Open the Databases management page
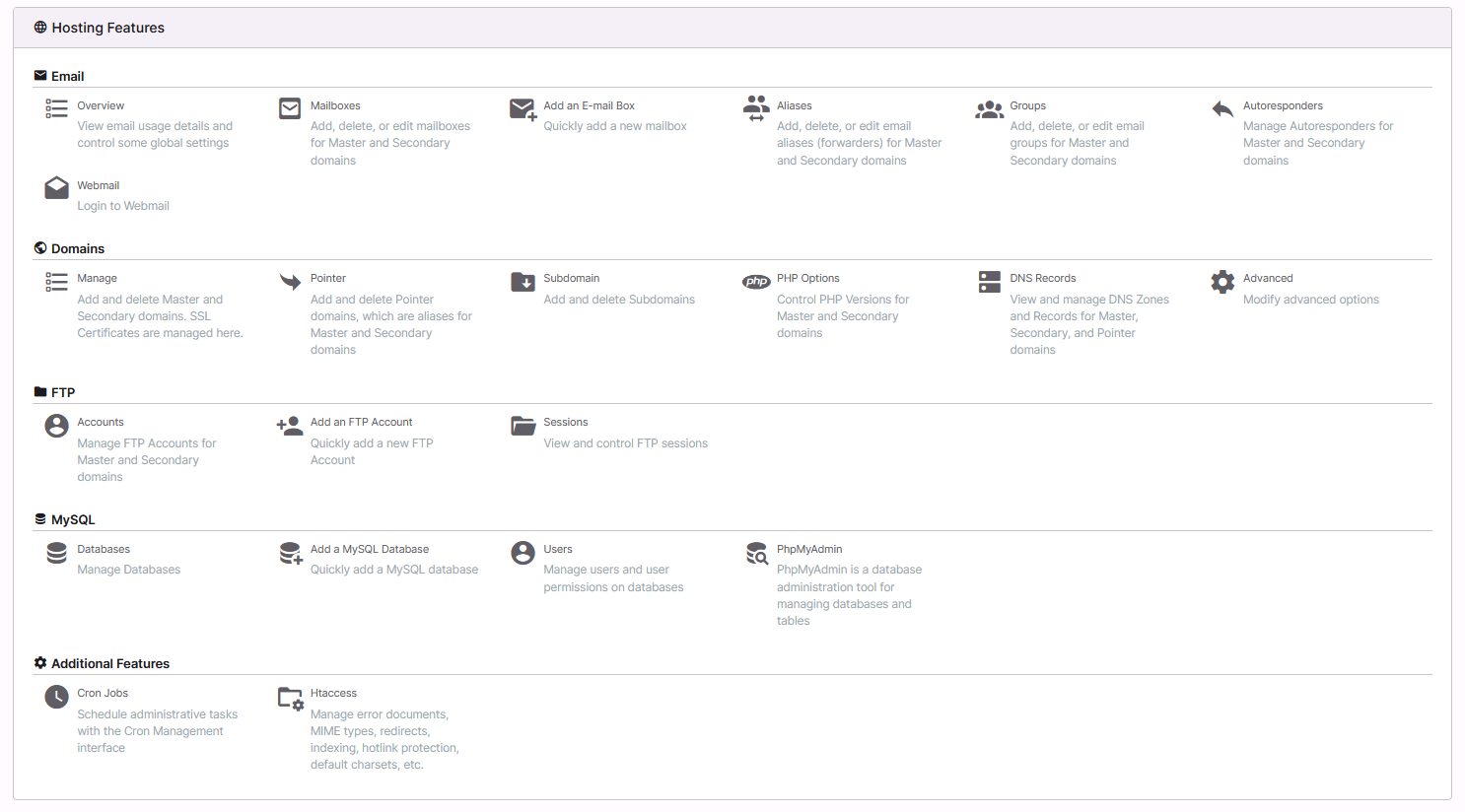The width and height of the screenshot is (1465, 812). 103,549
